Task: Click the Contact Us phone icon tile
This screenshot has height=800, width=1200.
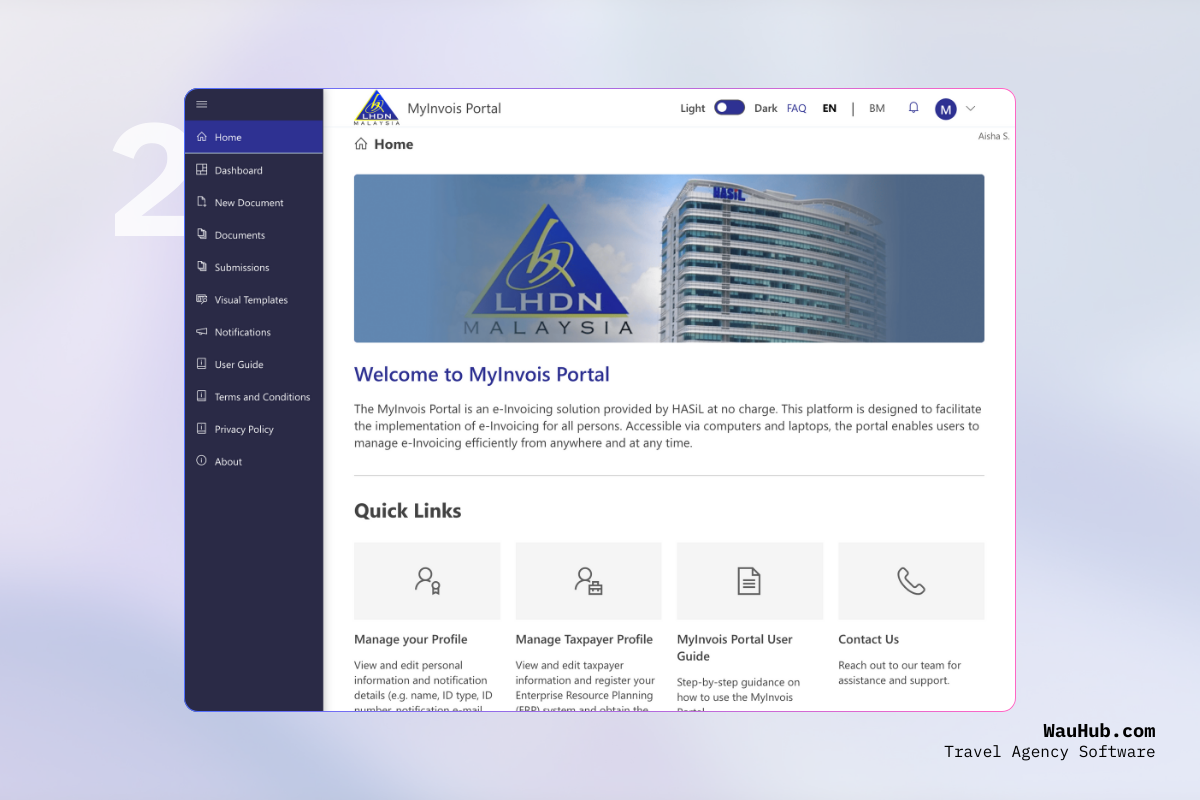Action: coord(911,581)
